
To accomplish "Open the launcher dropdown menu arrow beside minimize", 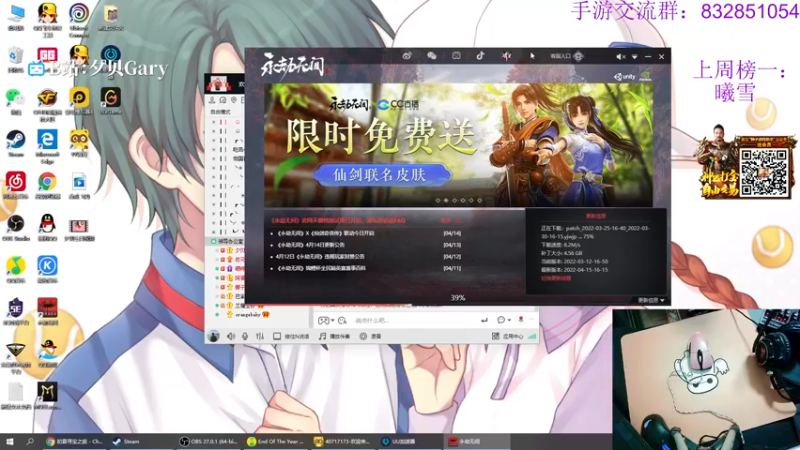I will pyautogui.click(x=634, y=57).
